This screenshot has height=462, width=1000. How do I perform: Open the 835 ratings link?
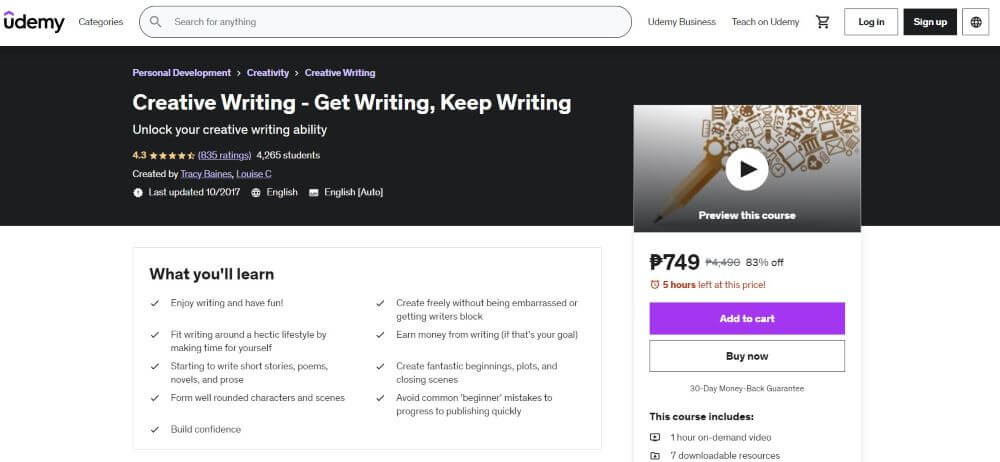point(224,156)
